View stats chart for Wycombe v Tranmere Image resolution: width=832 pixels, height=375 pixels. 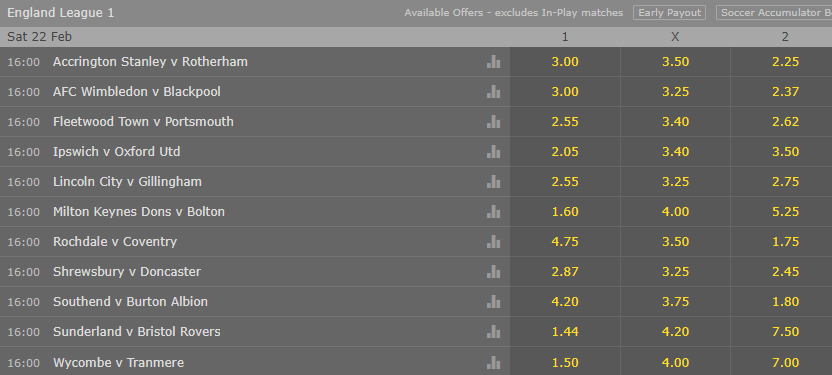point(493,362)
